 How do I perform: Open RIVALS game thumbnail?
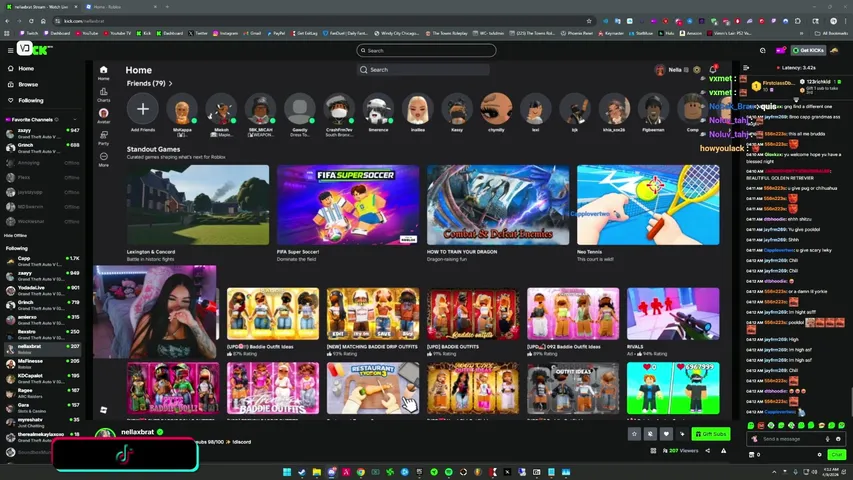click(x=673, y=314)
